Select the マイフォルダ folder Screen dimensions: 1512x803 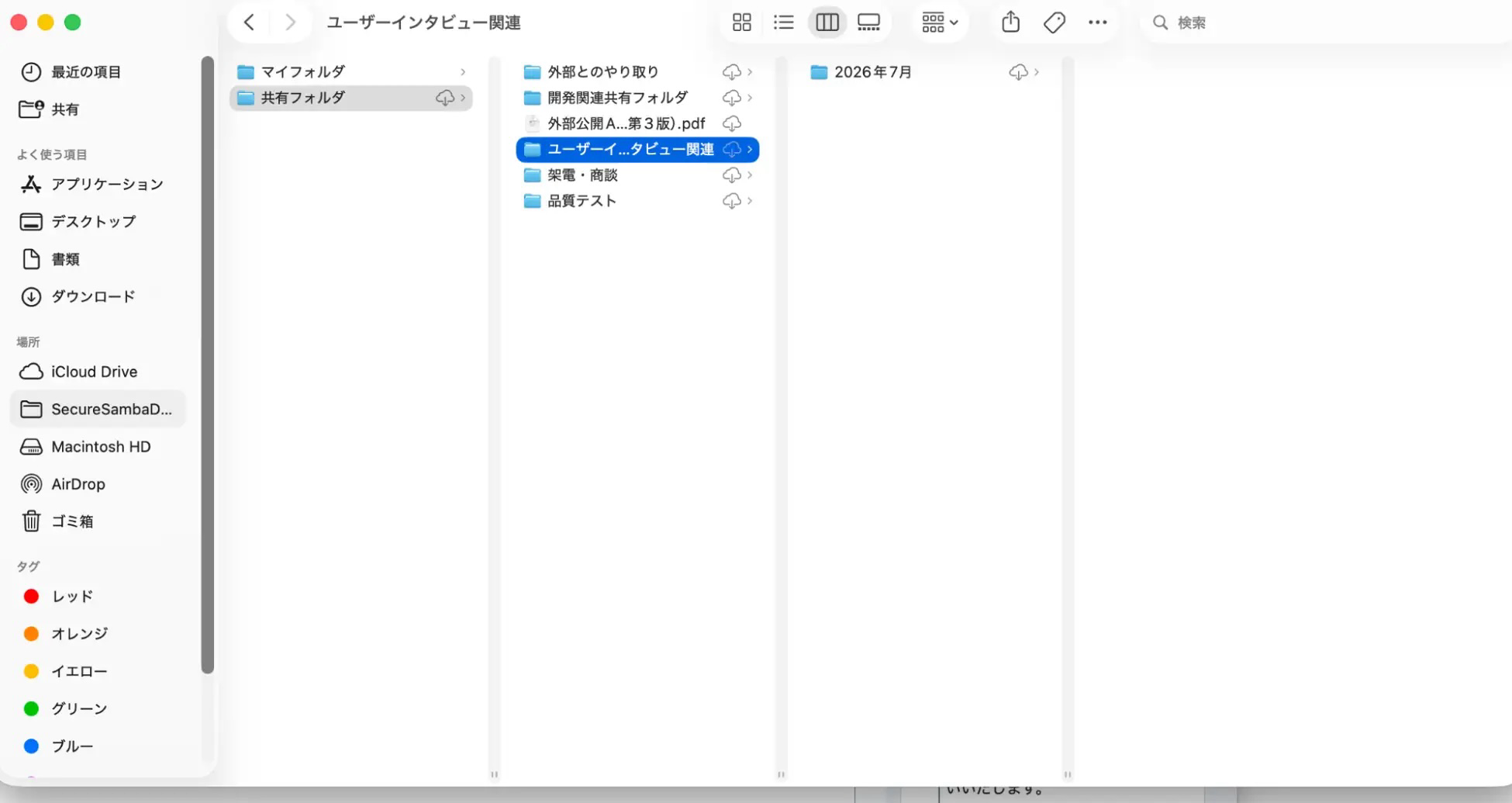pyautogui.click(x=351, y=72)
